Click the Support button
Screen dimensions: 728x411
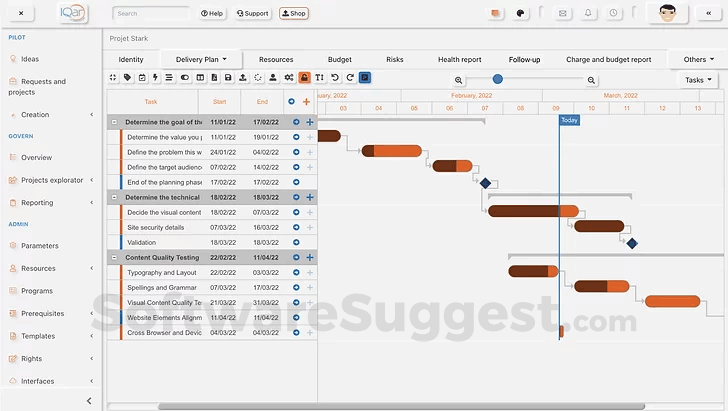coord(253,14)
